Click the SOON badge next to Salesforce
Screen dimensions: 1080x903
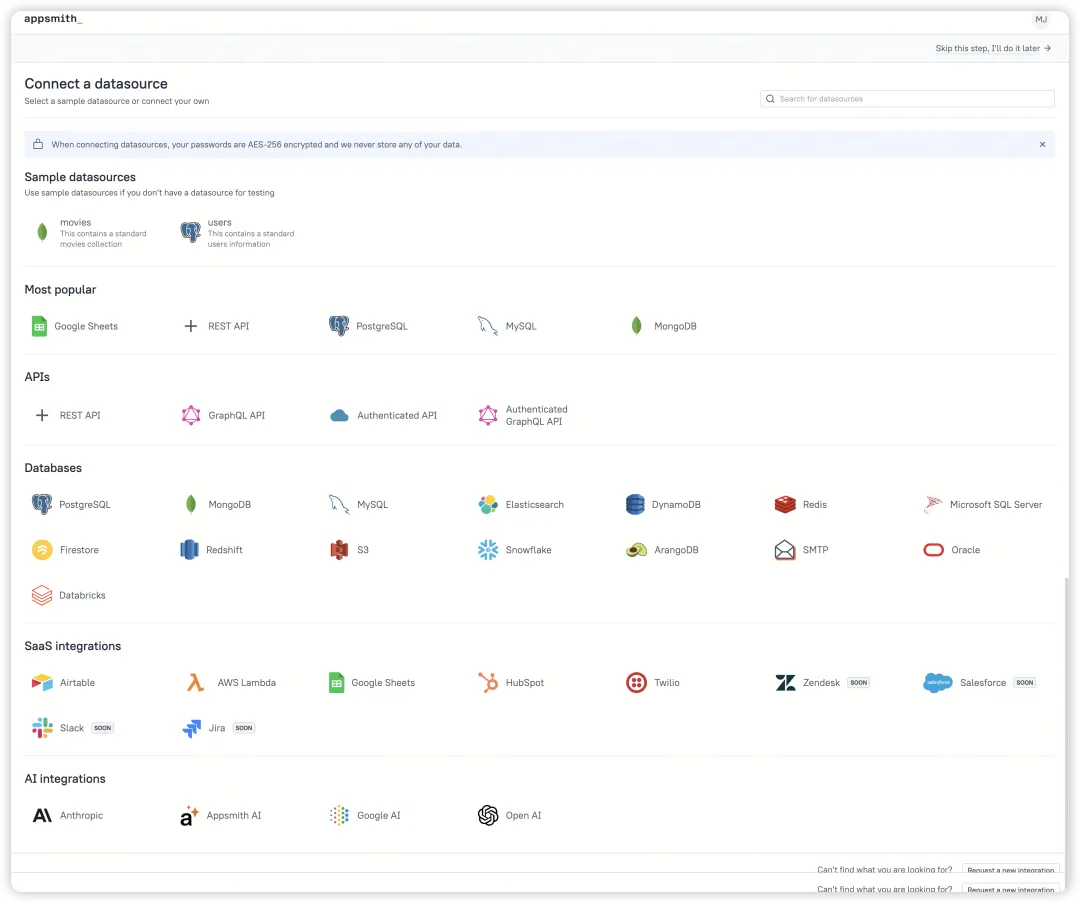click(x=1025, y=683)
